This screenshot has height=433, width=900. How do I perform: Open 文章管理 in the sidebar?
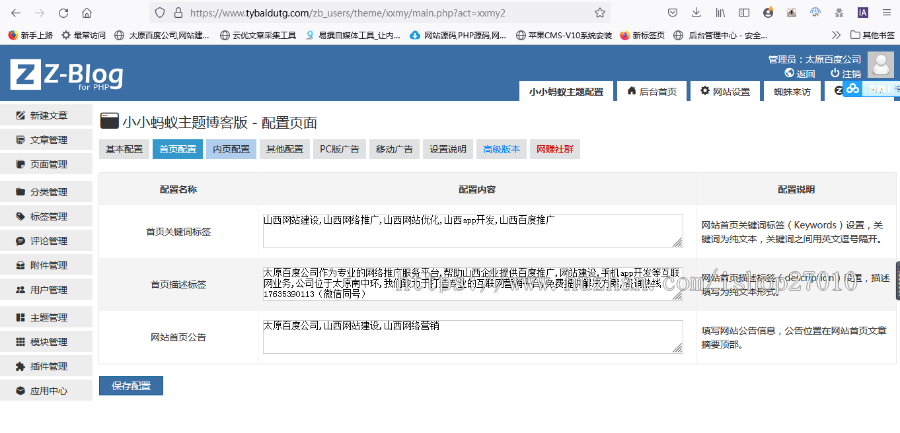46,140
